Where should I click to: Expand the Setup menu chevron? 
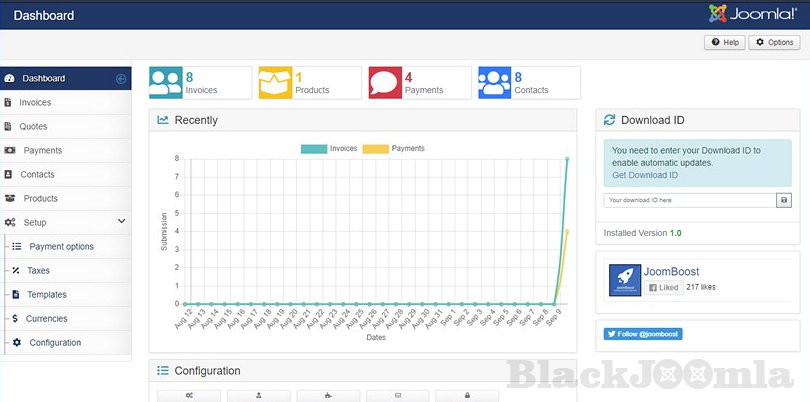(121, 222)
